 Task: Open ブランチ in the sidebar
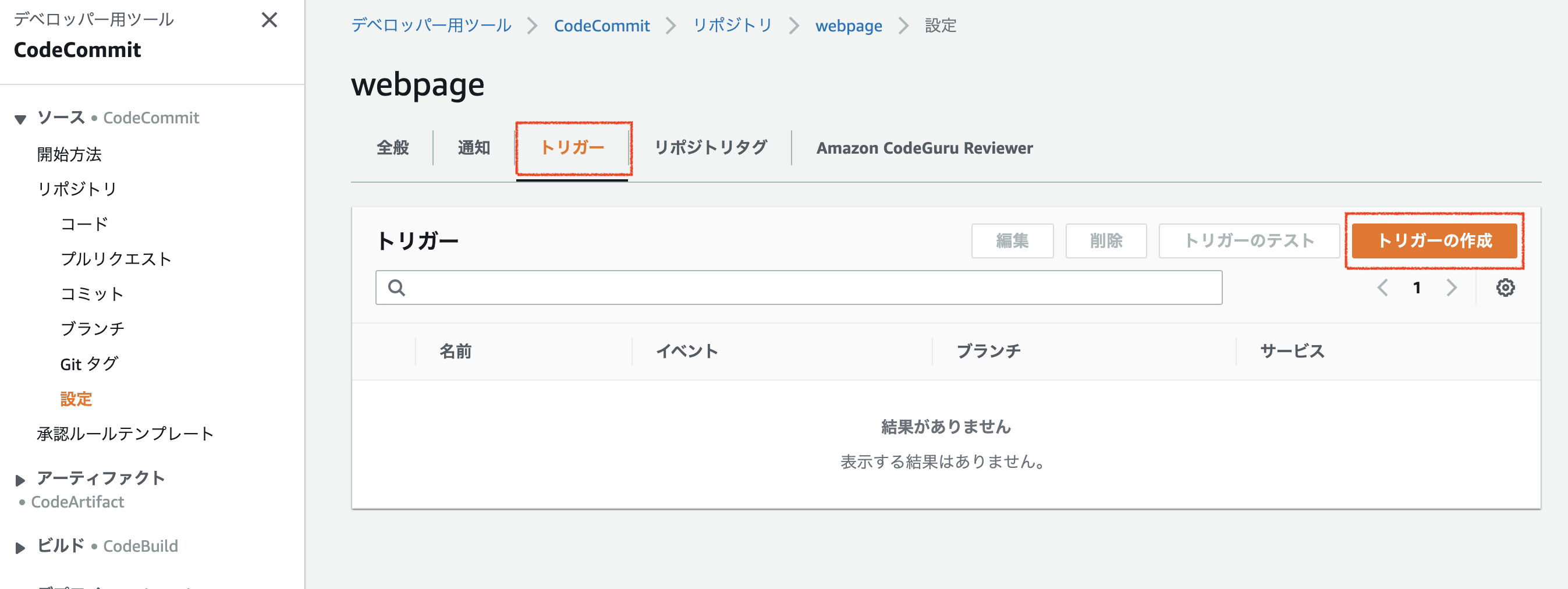[92, 329]
